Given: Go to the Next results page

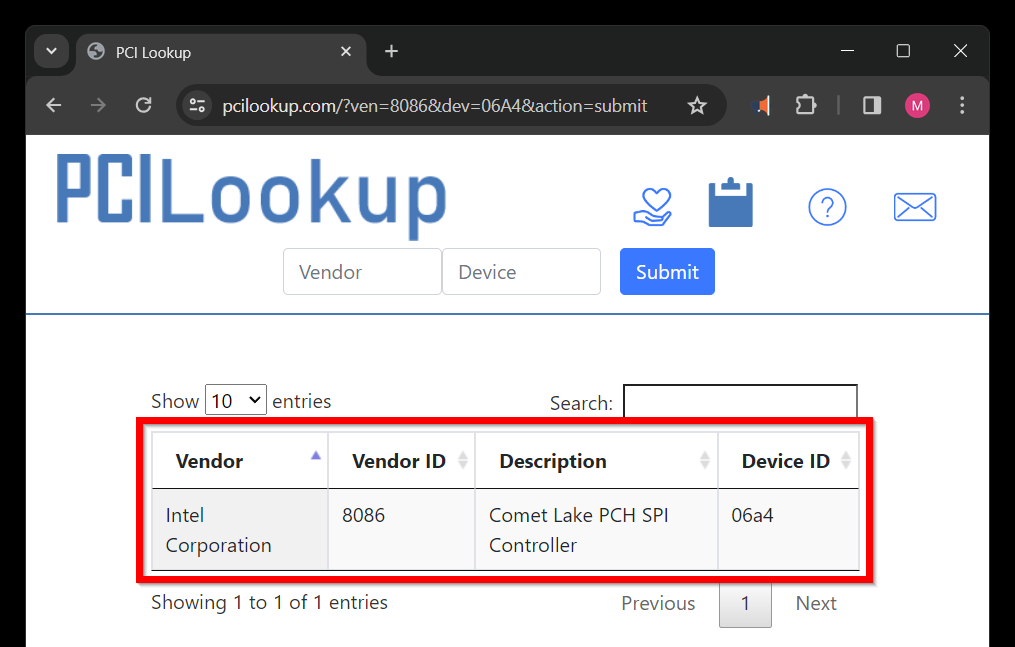Looking at the screenshot, I should 816,604.
